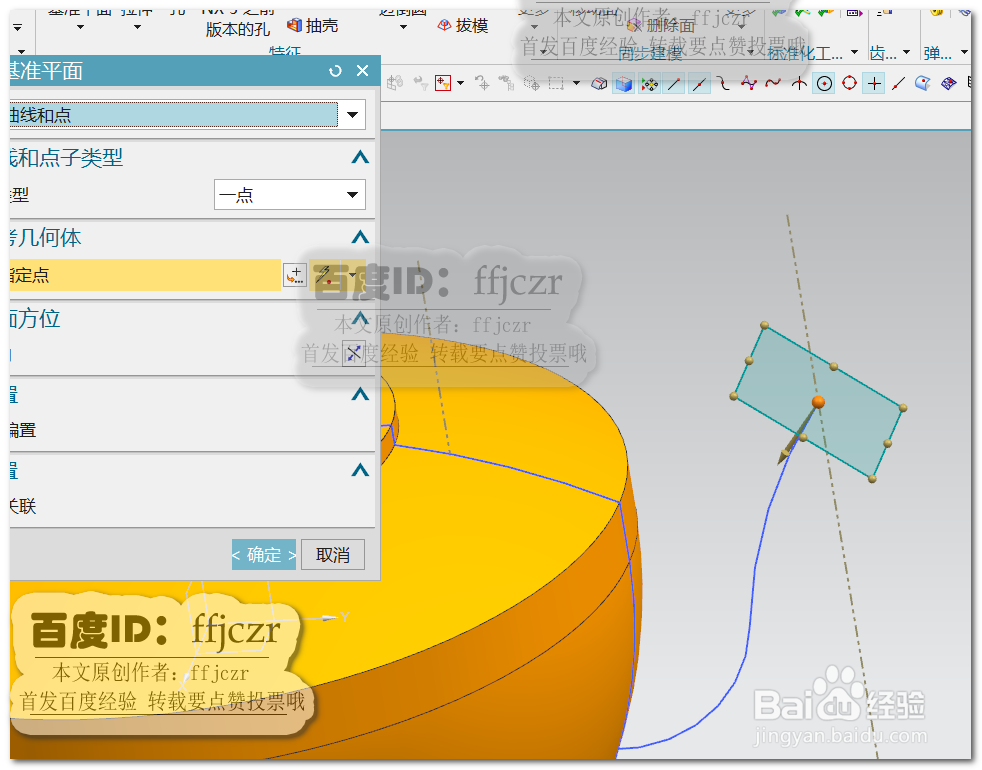Click the red-and-grey box icon left of the blue cube
Image resolution: width=982 pixels, height=770 pixels.
tap(599, 83)
